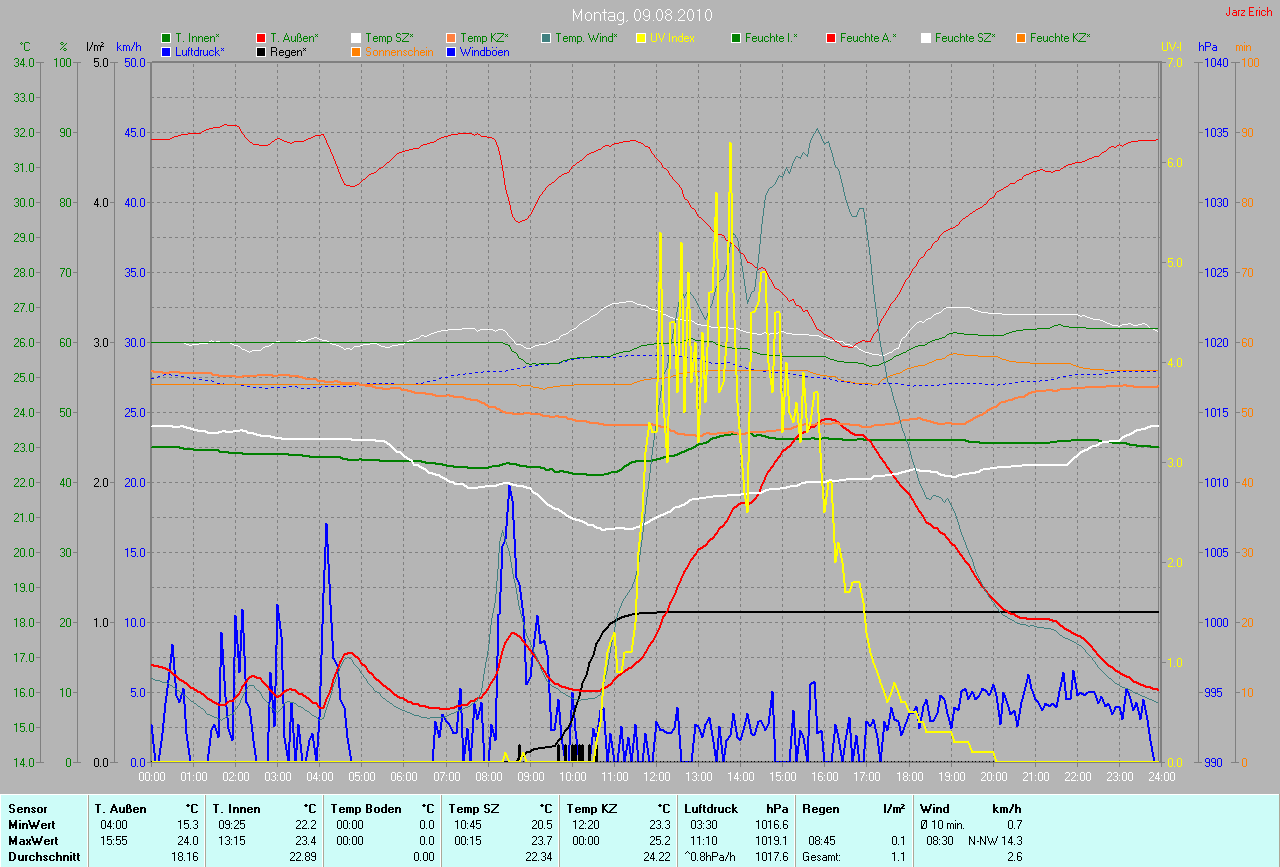Select the Luftdruck column header in table
The width and height of the screenshot is (1280, 867).
[x=711, y=808]
